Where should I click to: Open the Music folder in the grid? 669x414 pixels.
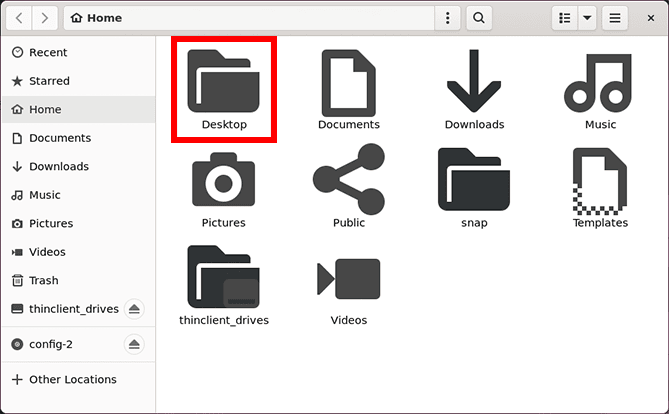pyautogui.click(x=598, y=83)
